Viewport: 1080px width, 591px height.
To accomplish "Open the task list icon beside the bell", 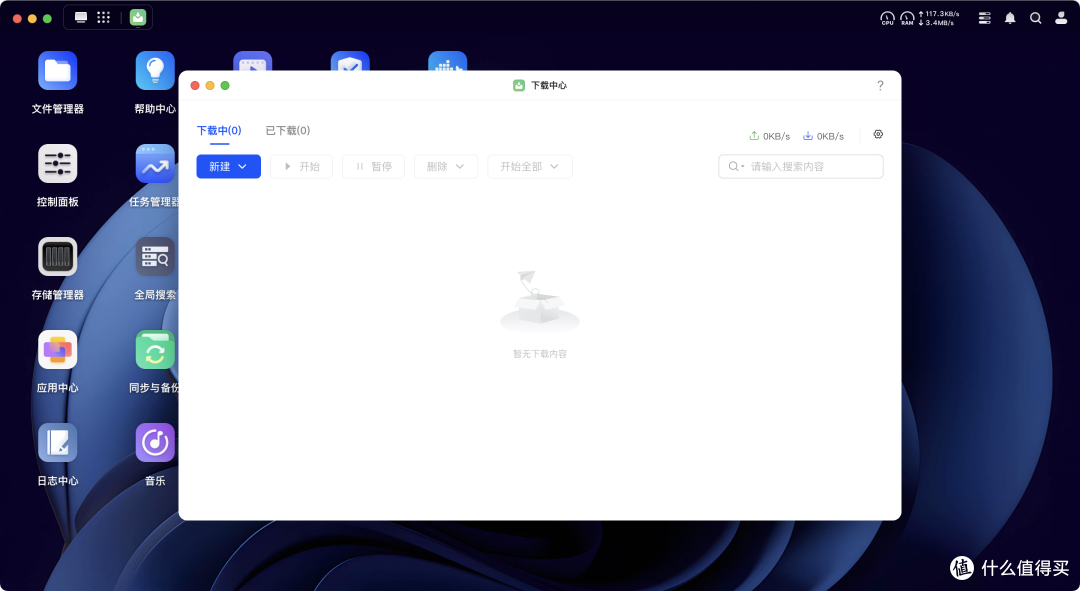I will (x=985, y=19).
